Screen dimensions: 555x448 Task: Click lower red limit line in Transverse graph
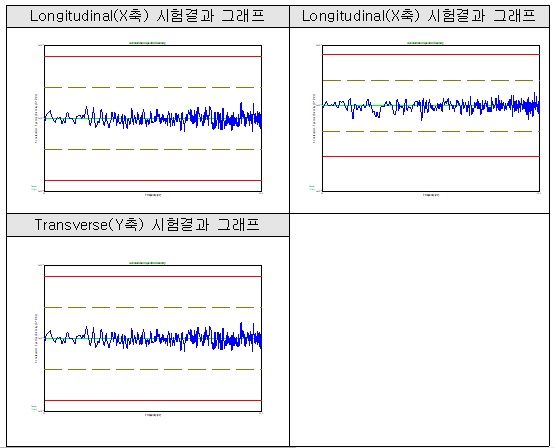(x=153, y=401)
